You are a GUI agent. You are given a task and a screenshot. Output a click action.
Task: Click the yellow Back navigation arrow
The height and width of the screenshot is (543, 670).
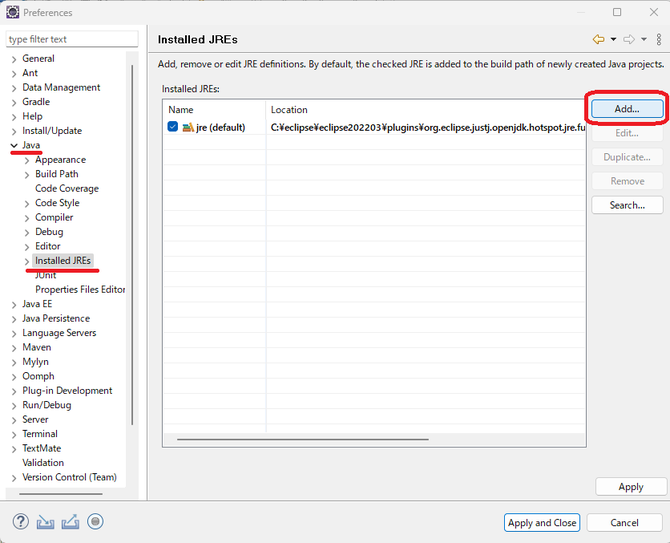click(599, 39)
